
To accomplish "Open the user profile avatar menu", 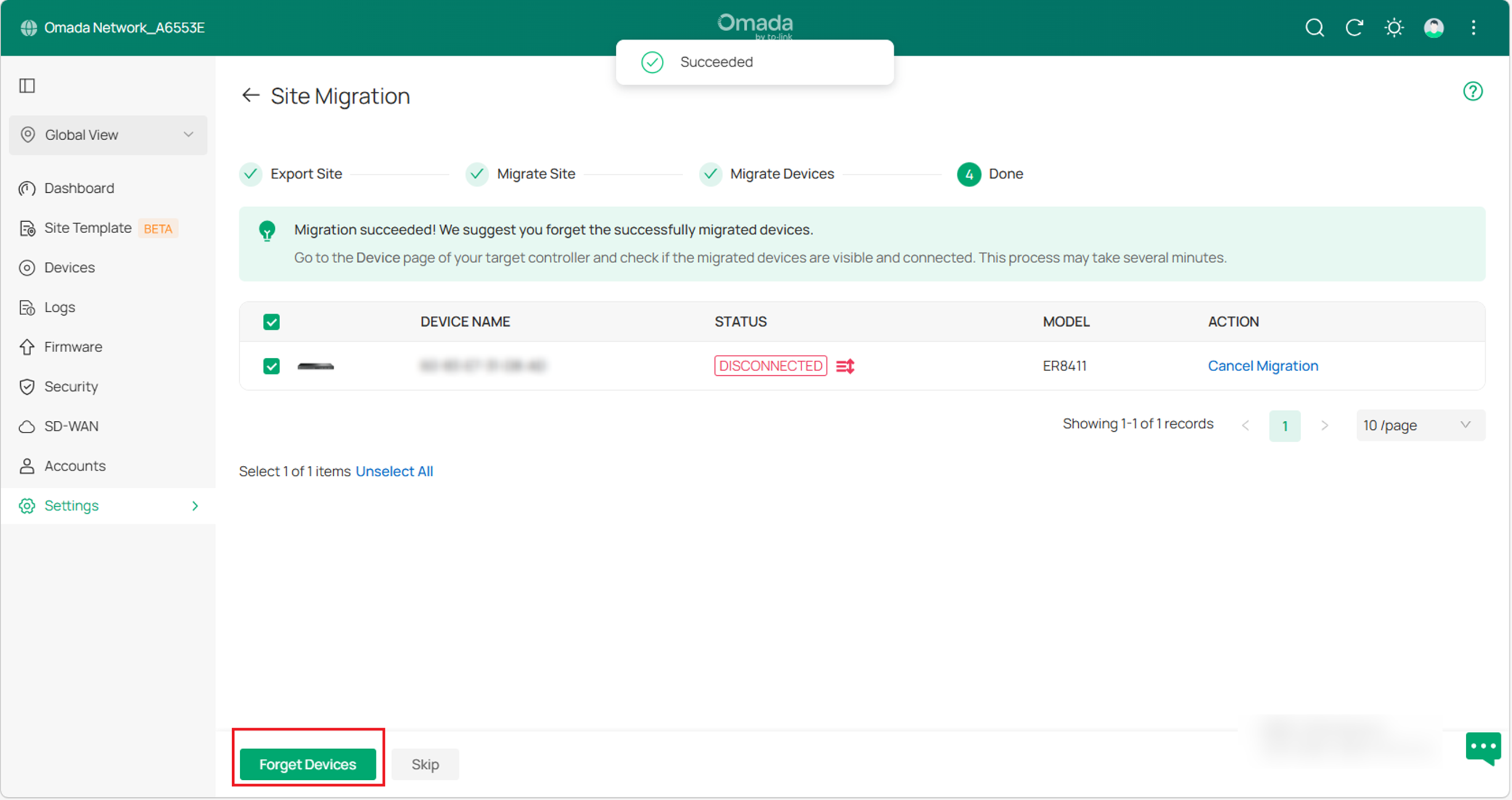I will point(1434,28).
